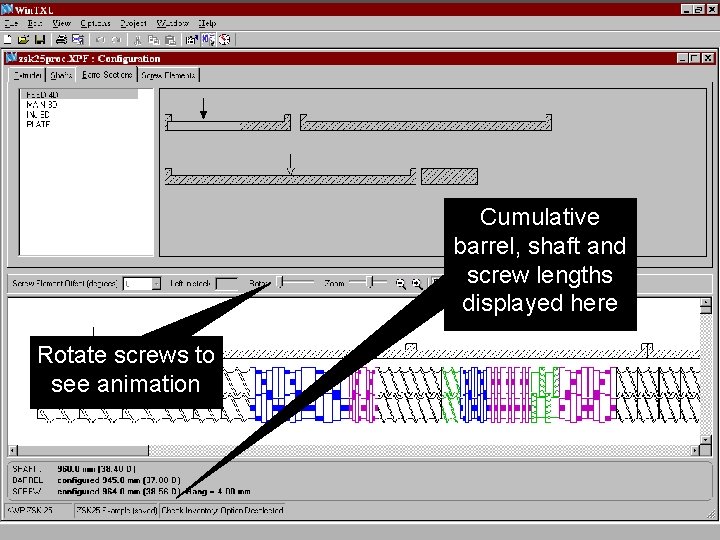Maximize the Configuration document window

pyautogui.click(x=694, y=58)
